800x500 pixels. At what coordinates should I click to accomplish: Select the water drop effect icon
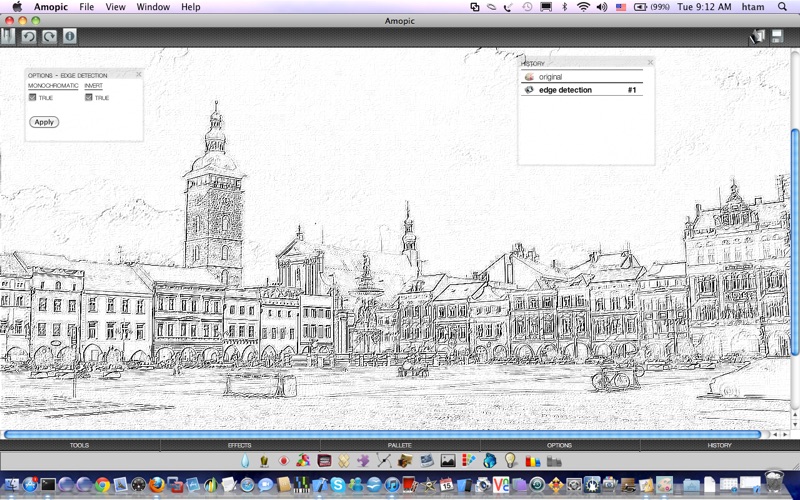pos(245,461)
